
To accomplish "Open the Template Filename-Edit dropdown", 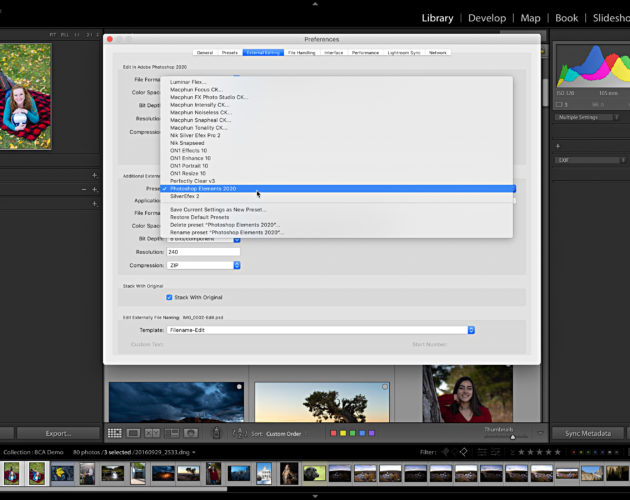I will 321,330.
